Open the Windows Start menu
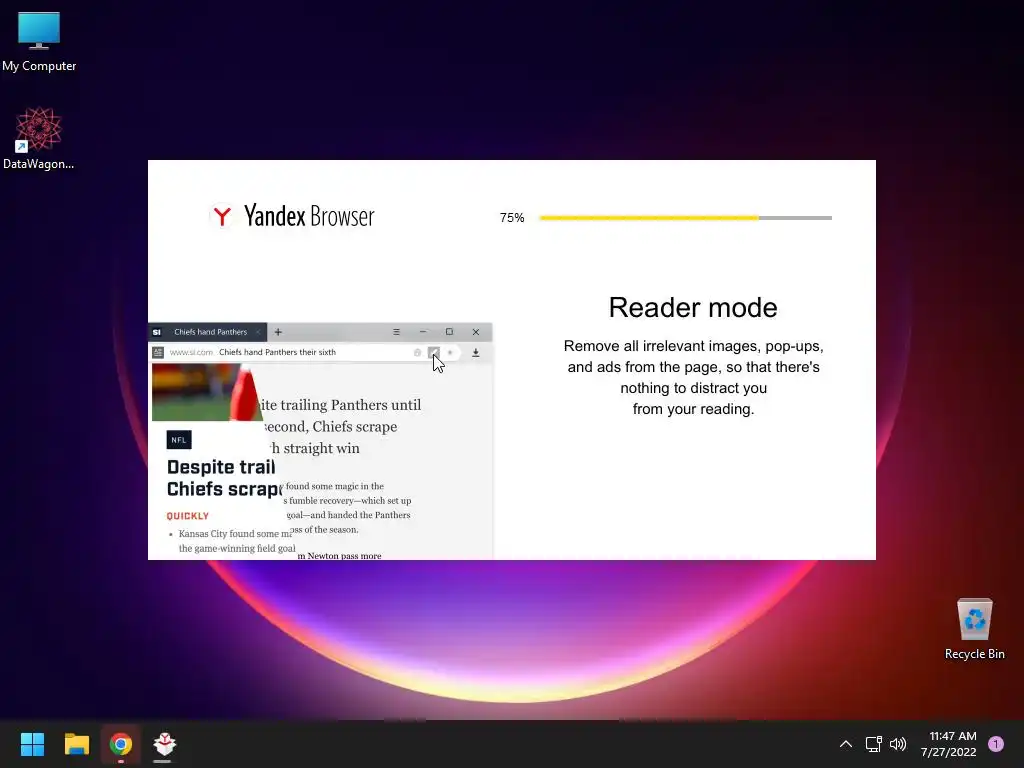 (32, 744)
